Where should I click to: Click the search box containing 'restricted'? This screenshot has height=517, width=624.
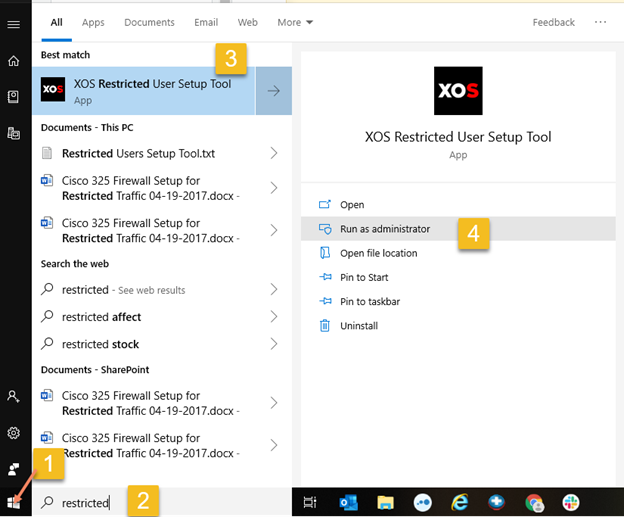click(x=162, y=502)
